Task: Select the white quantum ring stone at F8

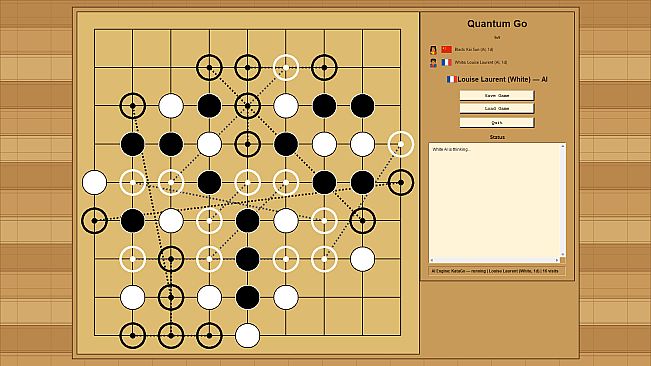Action: pos(286,67)
